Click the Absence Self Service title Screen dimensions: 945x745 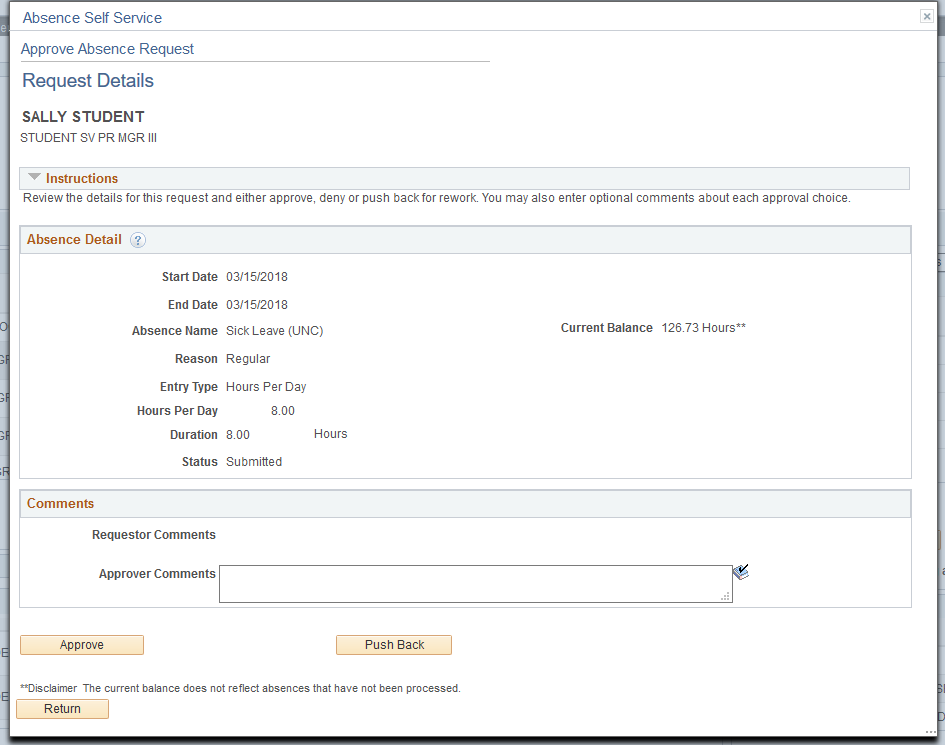92,18
